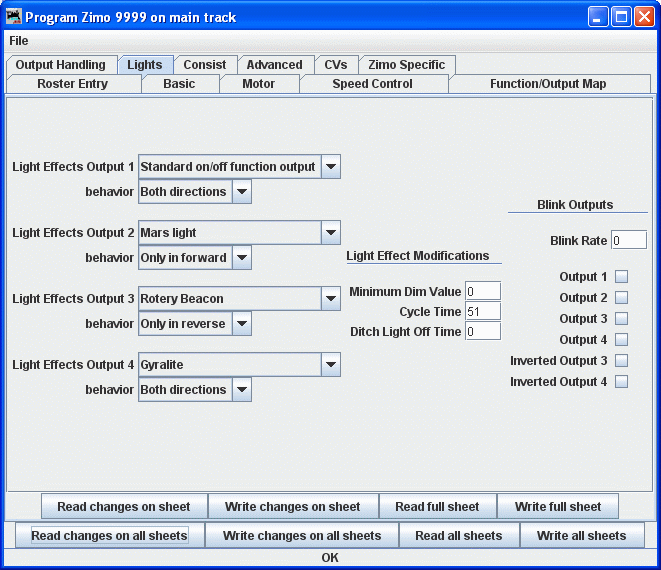Screen dimensions: 661x570
Task: Open the Speed Control tab
Action: (x=373, y=84)
